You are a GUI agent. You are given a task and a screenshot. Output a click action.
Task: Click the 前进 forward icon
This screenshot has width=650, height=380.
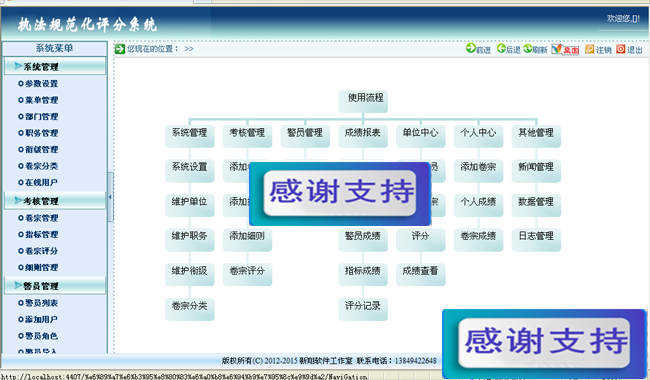click(x=471, y=48)
